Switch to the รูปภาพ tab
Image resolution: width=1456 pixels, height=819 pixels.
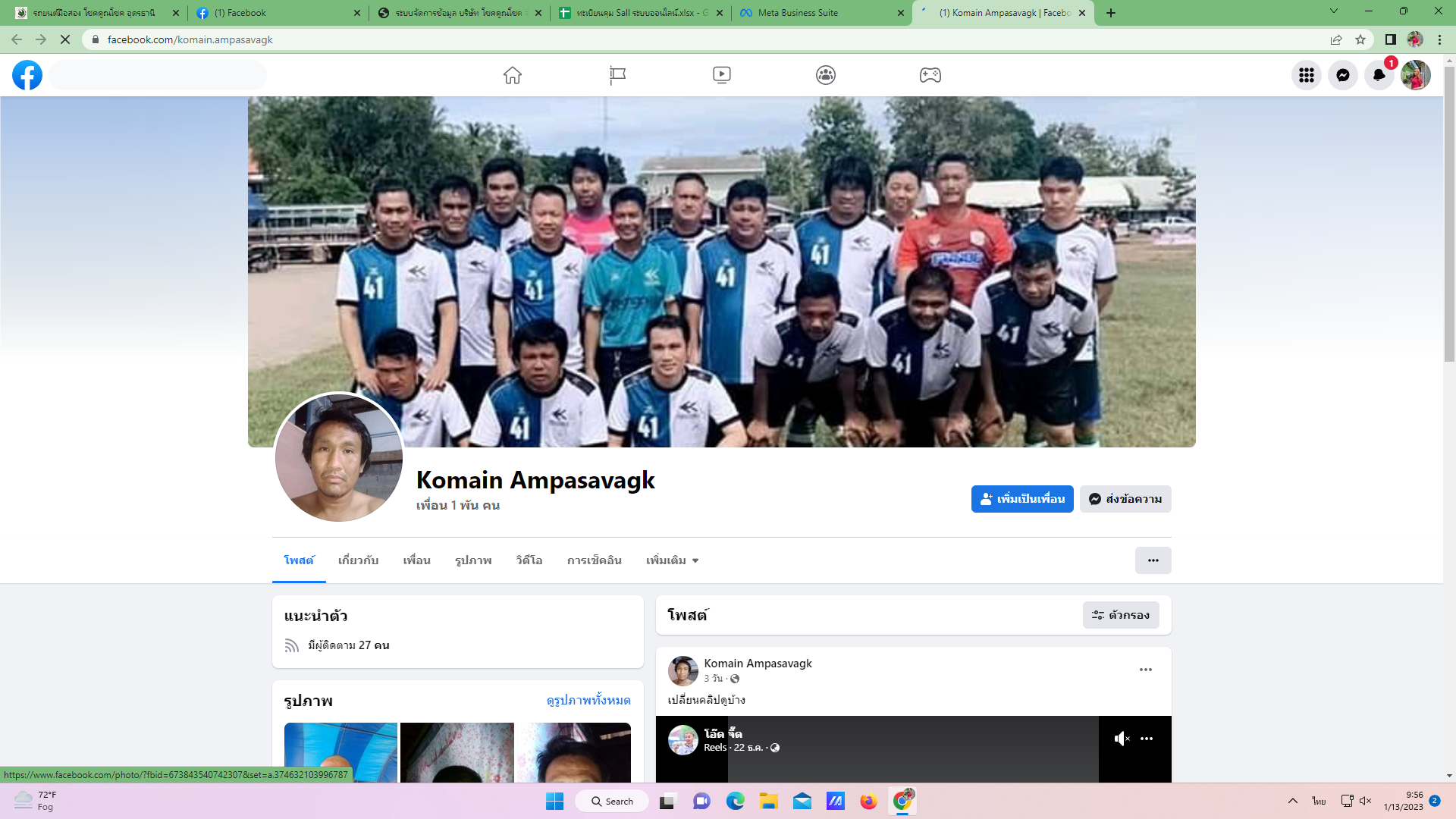coord(473,560)
